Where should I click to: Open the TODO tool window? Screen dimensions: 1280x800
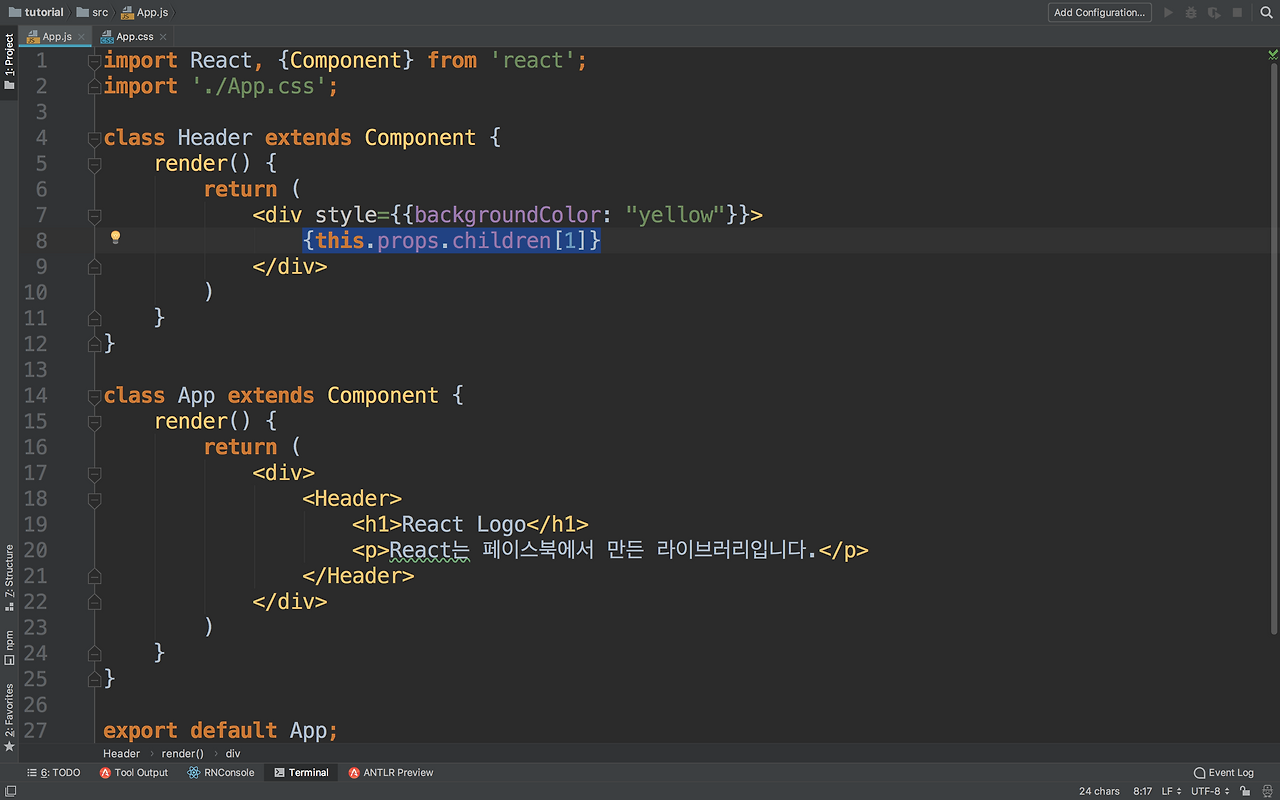click(54, 772)
